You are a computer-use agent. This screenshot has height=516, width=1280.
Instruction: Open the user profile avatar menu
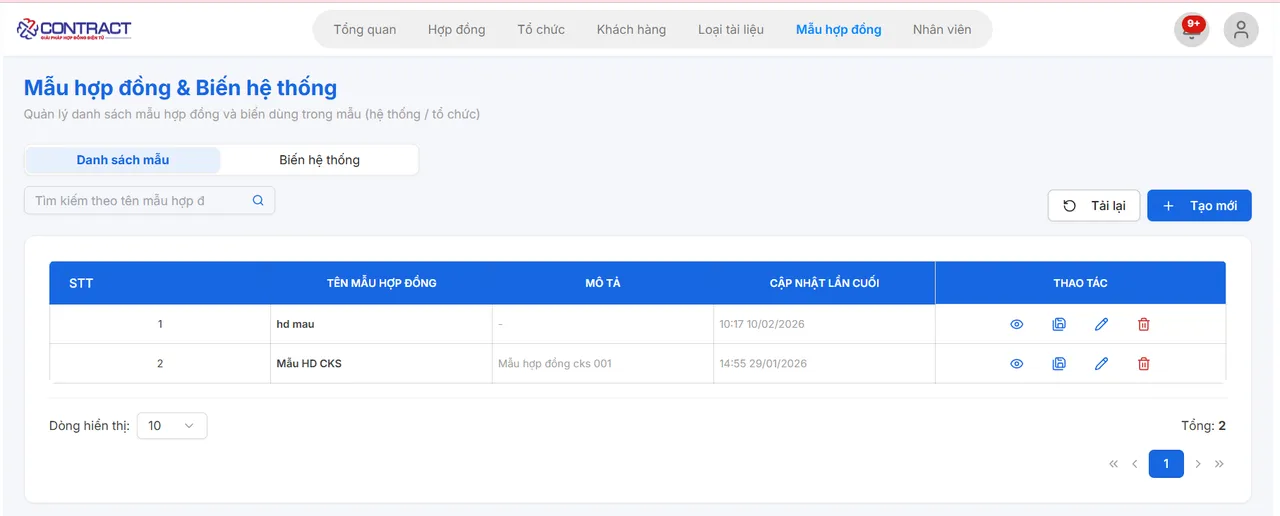(1241, 30)
